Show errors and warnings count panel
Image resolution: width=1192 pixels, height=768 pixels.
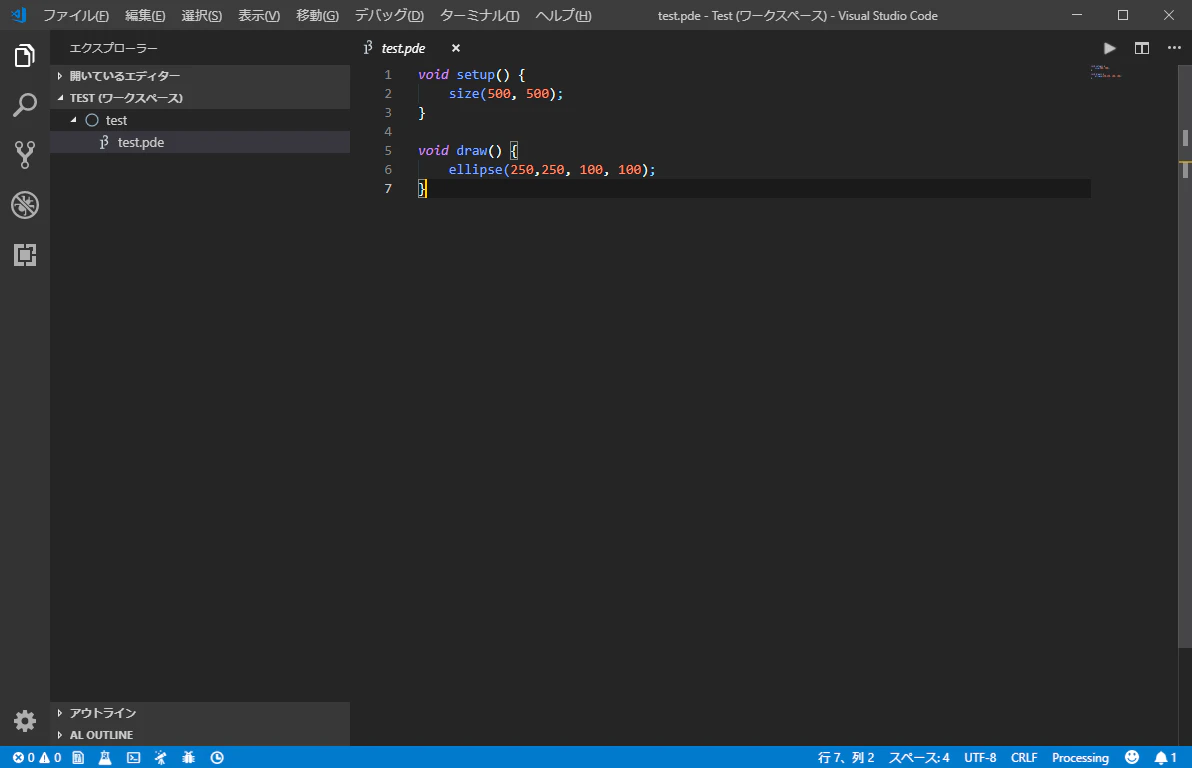tap(36, 757)
